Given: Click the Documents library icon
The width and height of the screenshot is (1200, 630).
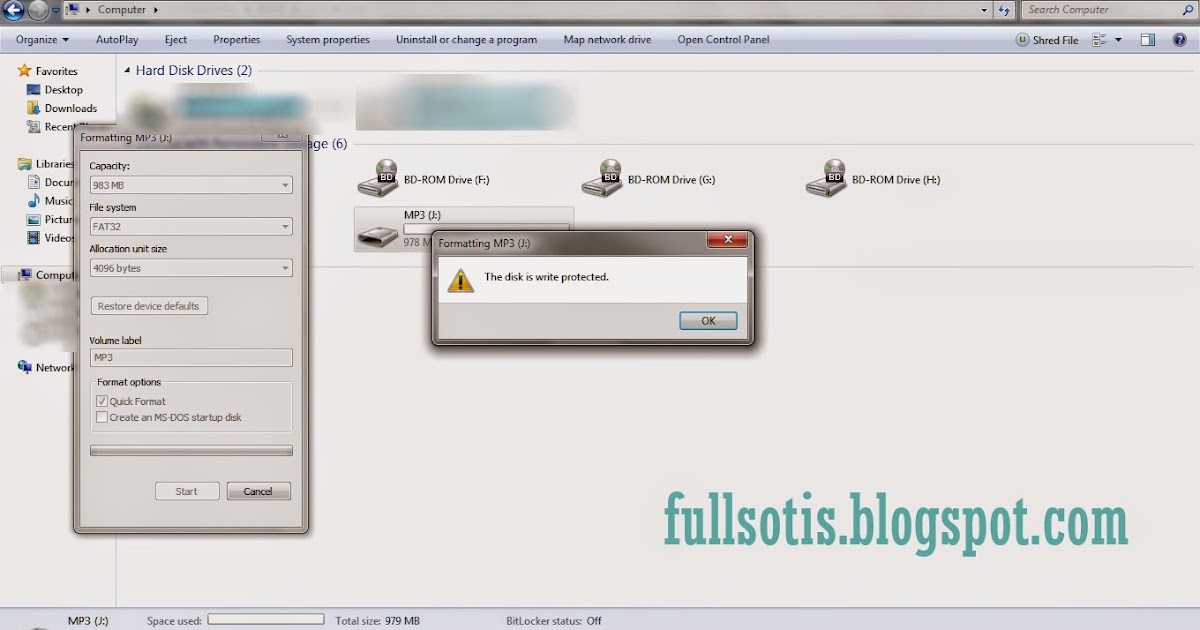Looking at the screenshot, I should [x=35, y=182].
